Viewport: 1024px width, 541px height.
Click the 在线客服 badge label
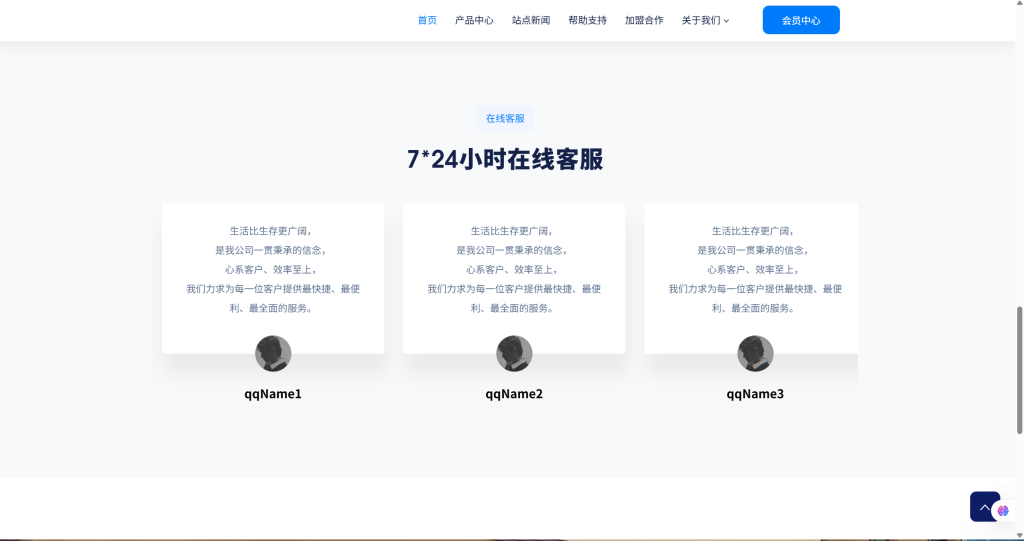[505, 118]
